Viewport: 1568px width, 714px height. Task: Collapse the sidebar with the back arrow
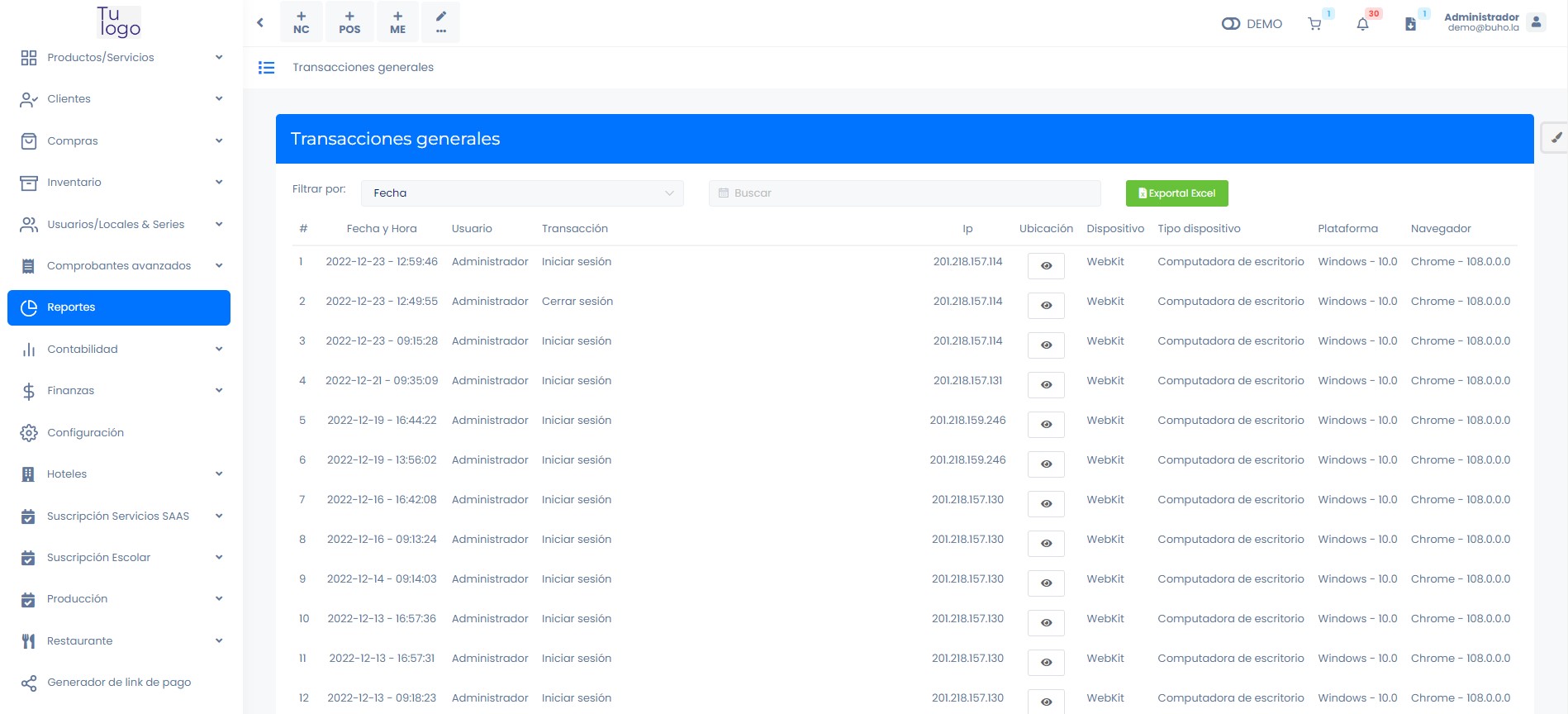click(260, 23)
